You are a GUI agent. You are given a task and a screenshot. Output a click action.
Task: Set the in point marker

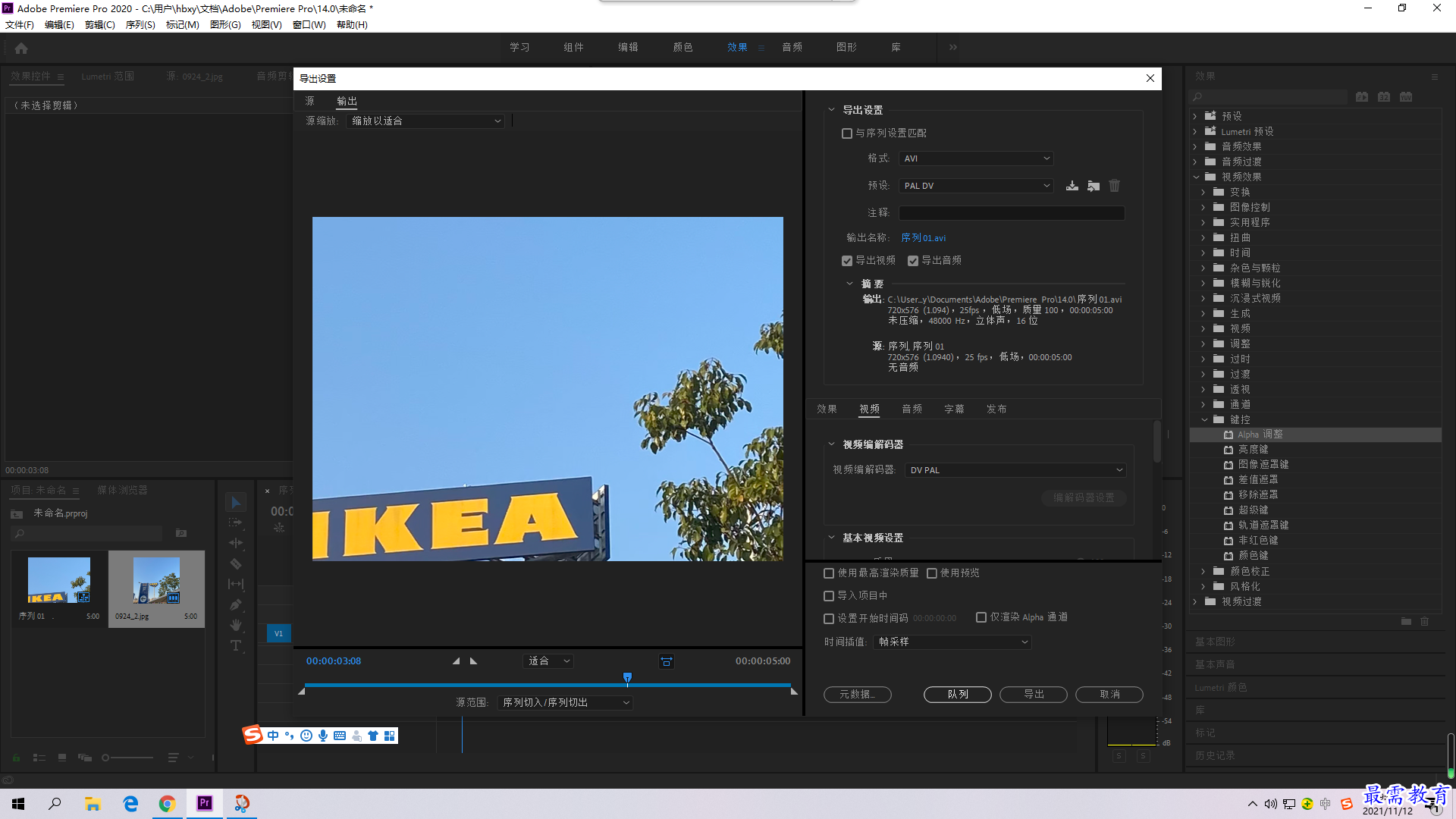456,661
